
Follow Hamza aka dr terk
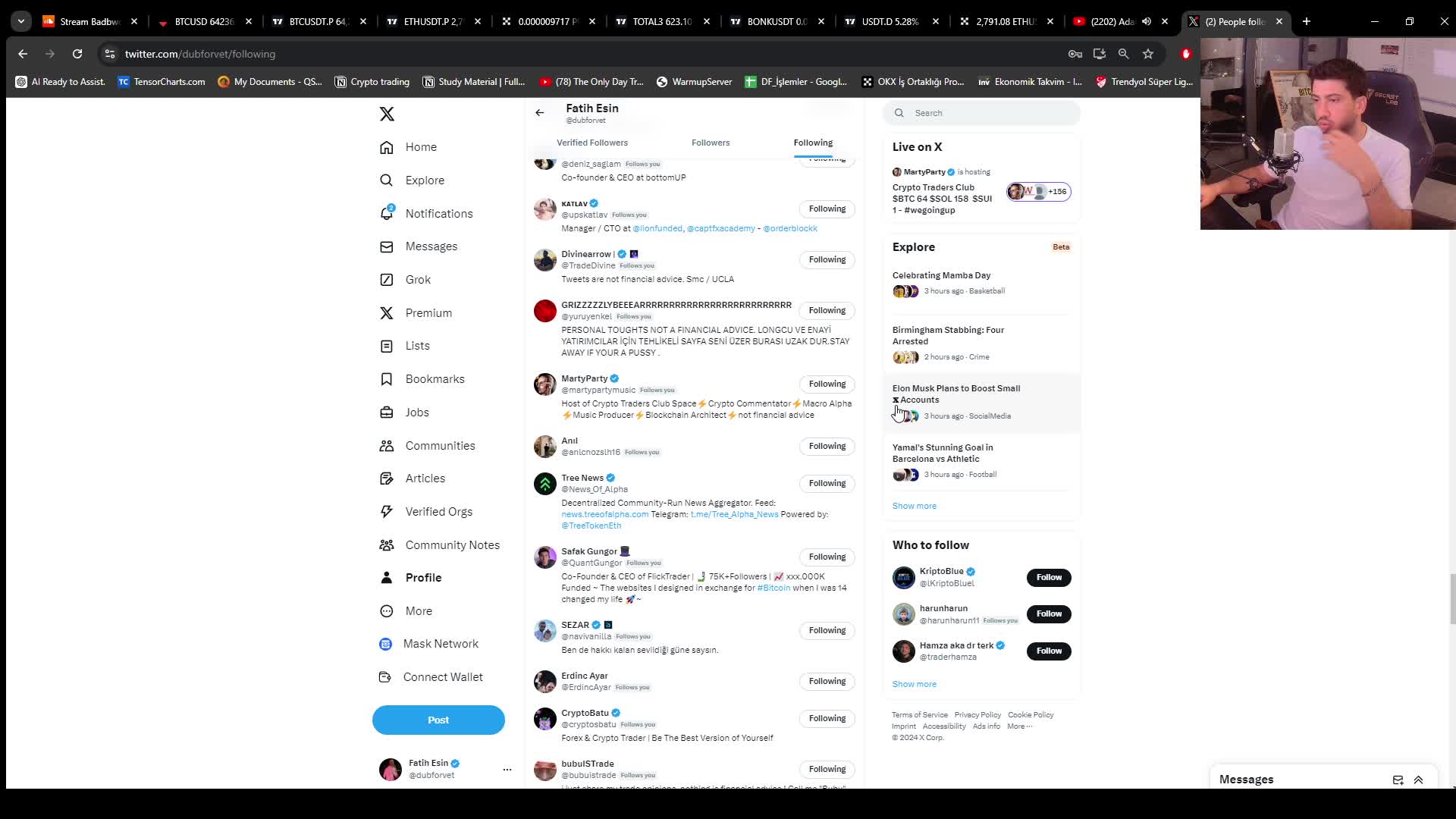pos(1049,651)
